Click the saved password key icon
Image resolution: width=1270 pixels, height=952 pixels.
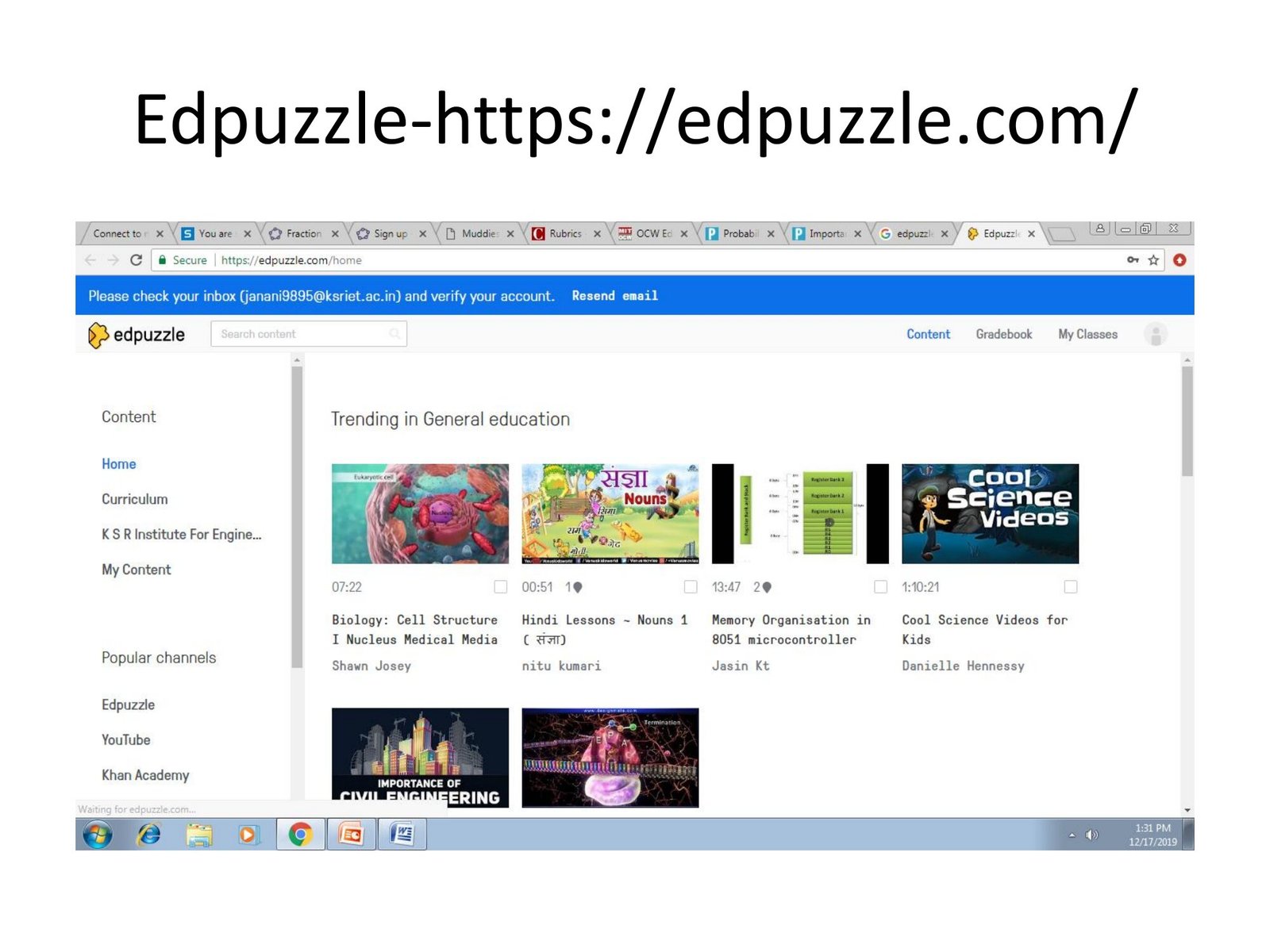1133,260
